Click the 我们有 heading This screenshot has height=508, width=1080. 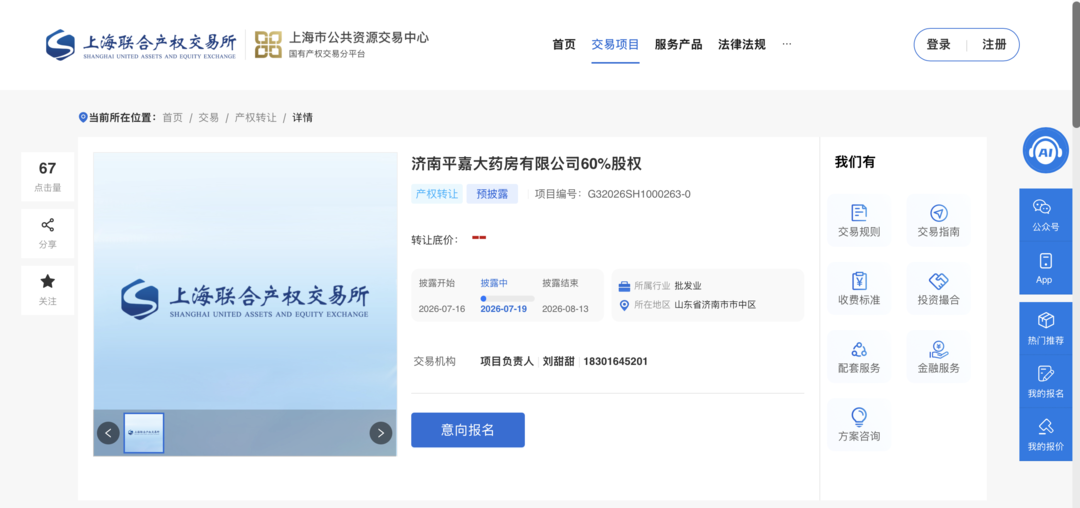click(855, 162)
